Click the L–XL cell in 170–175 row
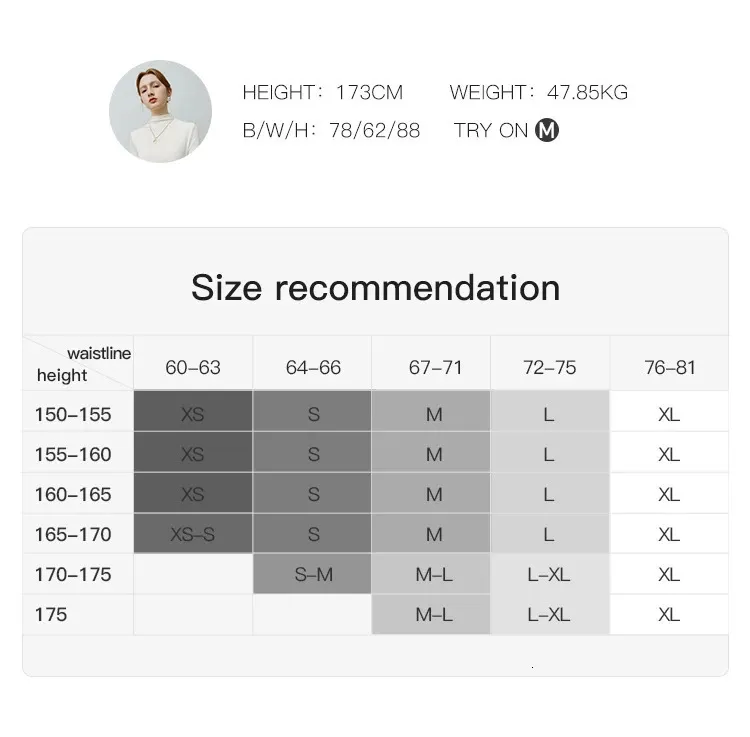The height and width of the screenshot is (737, 750). click(550, 574)
